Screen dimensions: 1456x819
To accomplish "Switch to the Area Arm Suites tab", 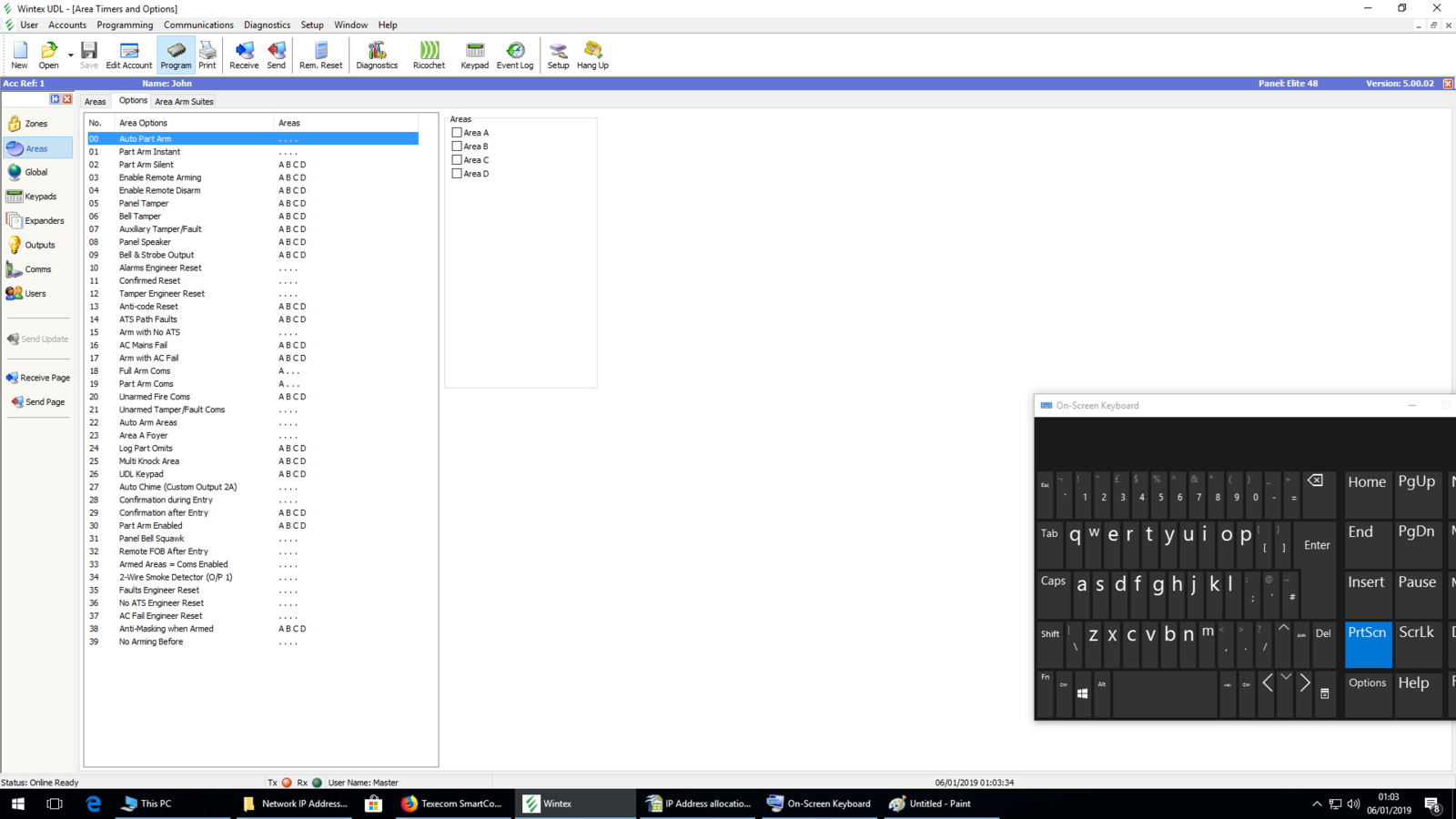I will (x=184, y=102).
